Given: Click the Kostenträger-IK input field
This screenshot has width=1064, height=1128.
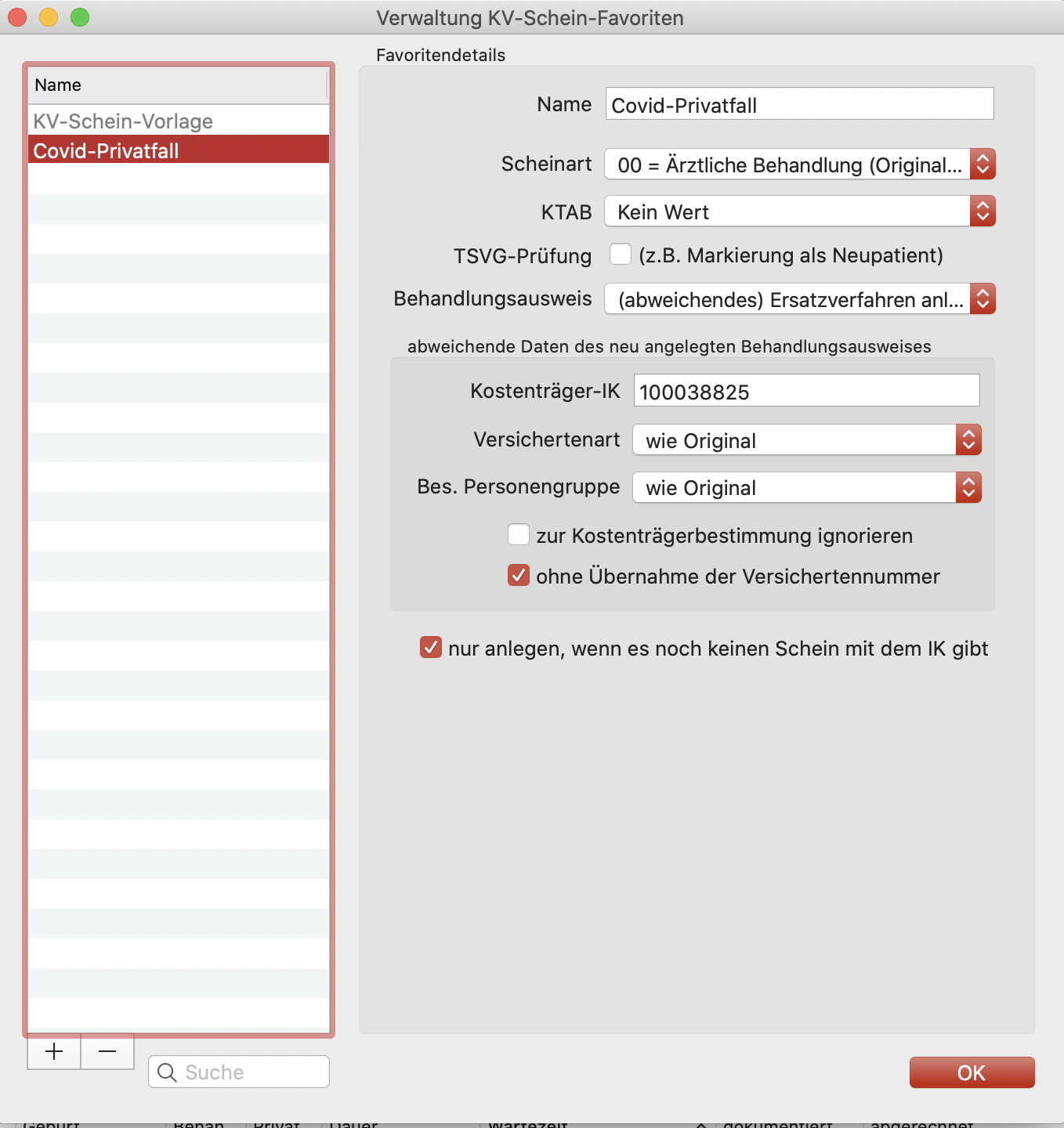Looking at the screenshot, I should [x=806, y=391].
